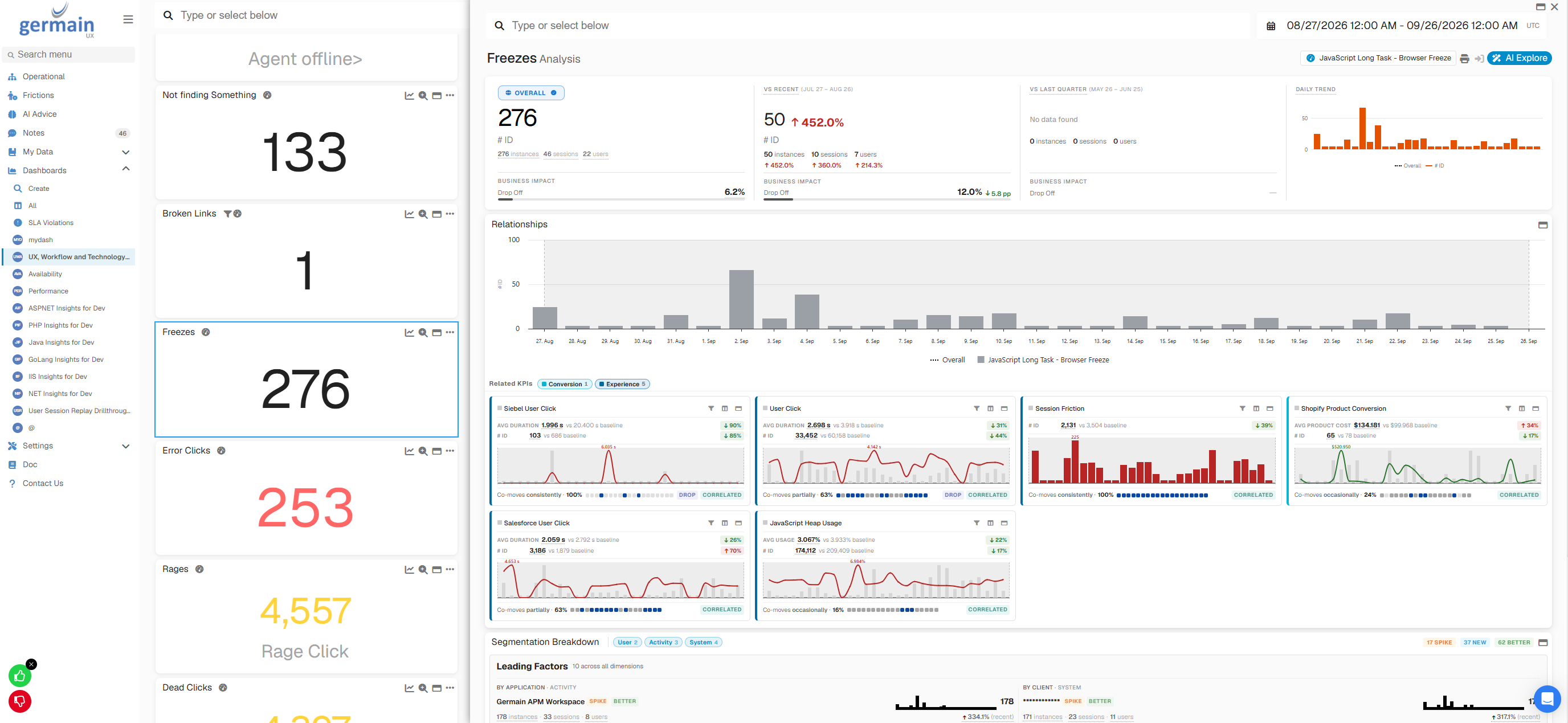
Task: Click the Search menu input field
Action: [x=69, y=55]
